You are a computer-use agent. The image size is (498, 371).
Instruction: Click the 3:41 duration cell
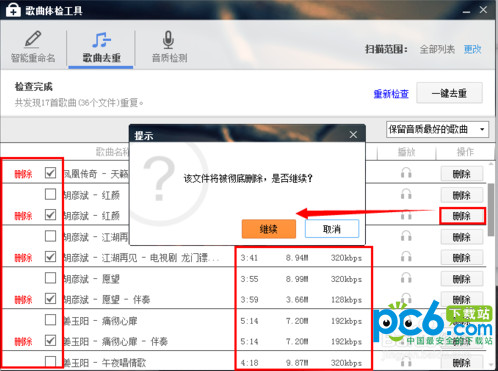coord(249,258)
